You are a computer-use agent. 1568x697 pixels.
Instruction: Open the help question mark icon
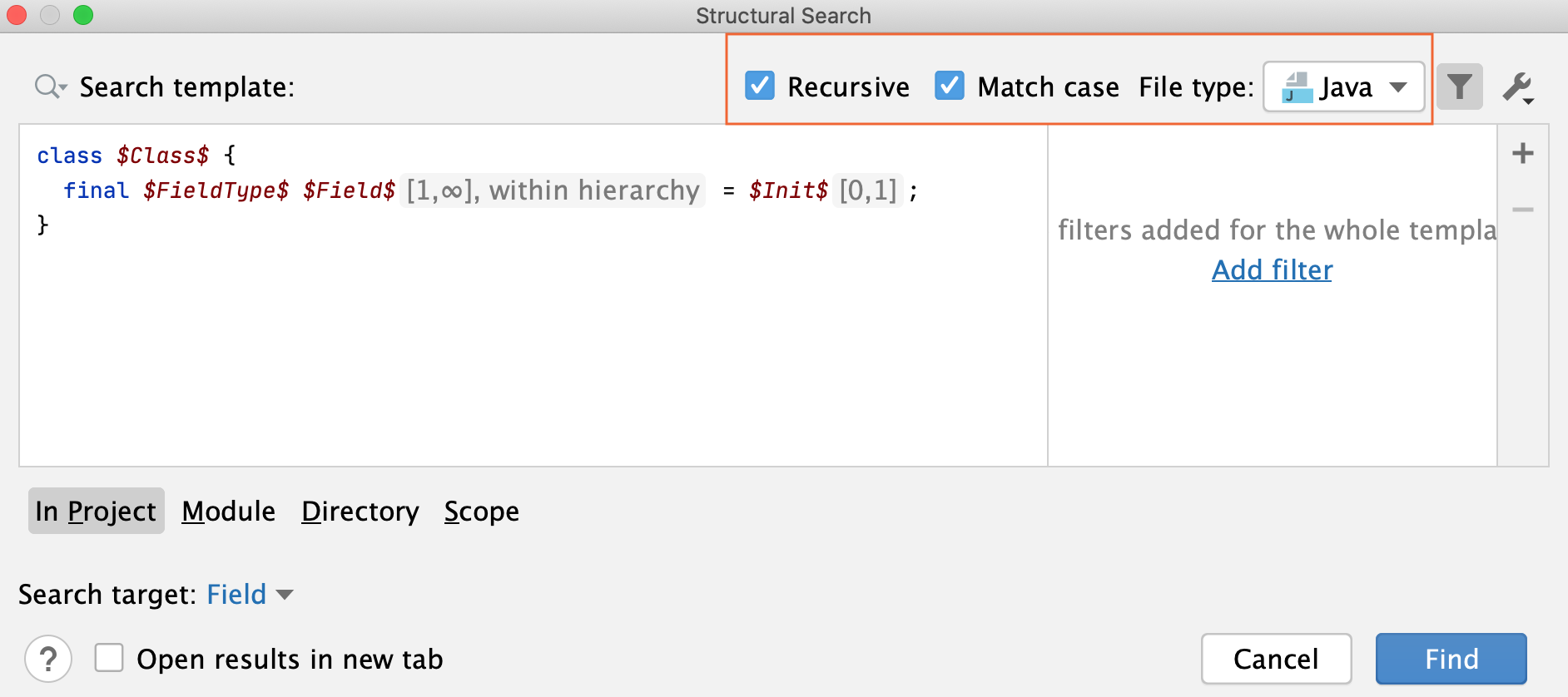(x=48, y=659)
